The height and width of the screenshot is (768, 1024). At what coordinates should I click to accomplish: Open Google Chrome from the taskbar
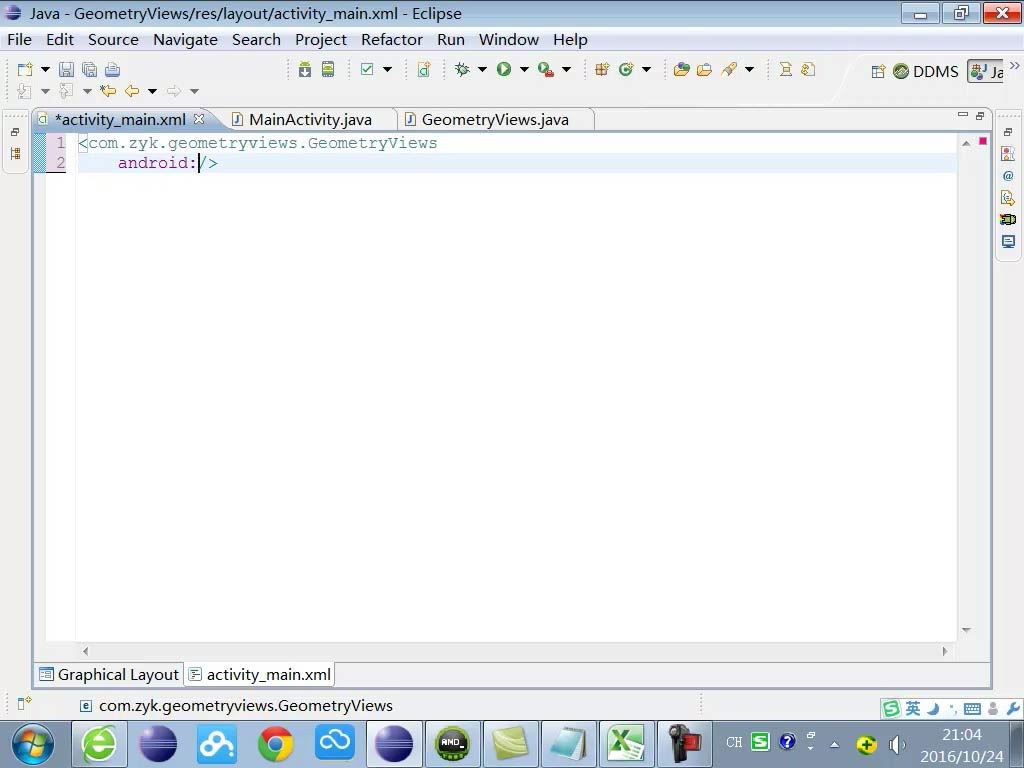point(276,744)
